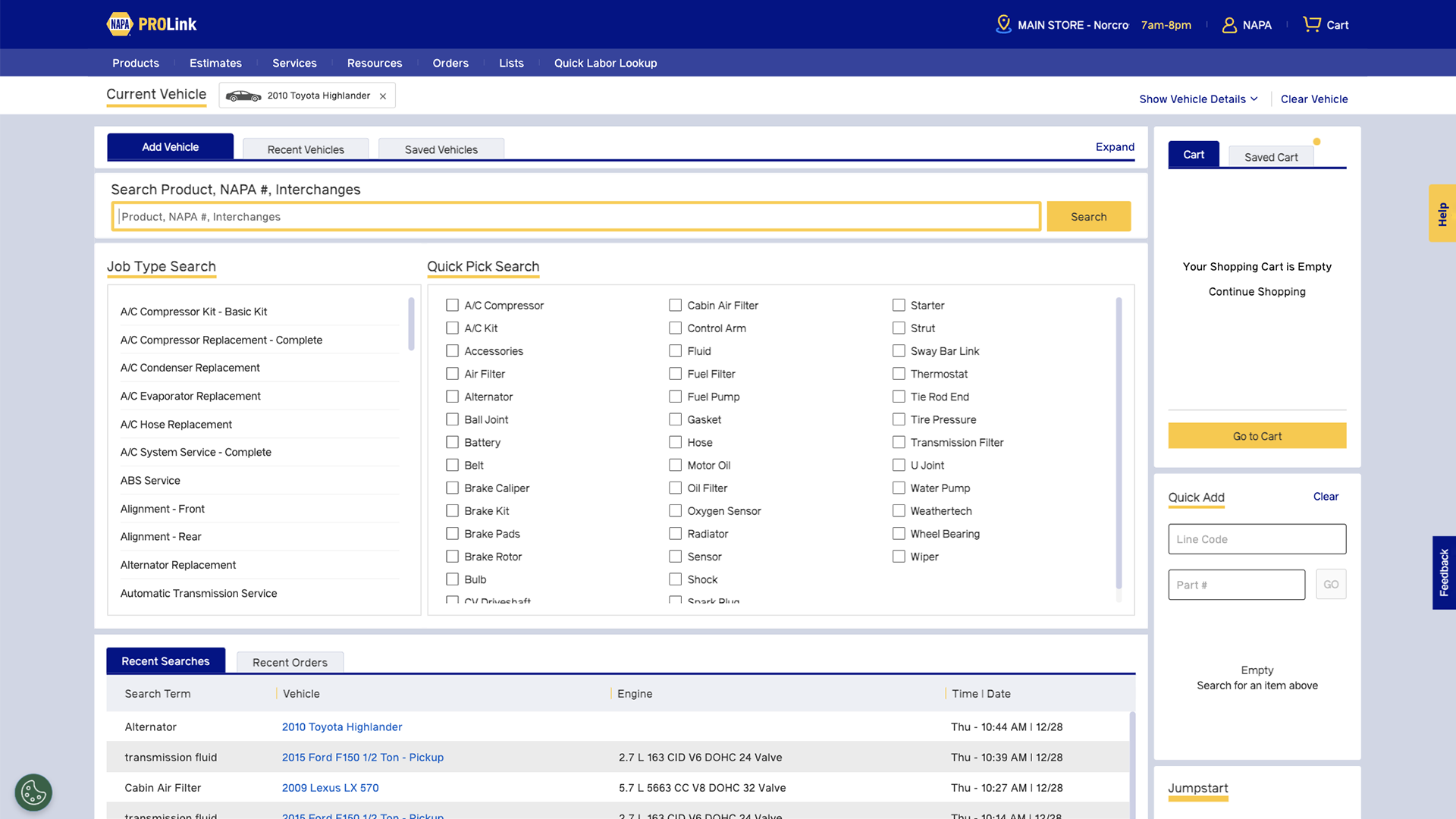Click the store location pin icon
1456x819 pixels.
(1003, 24)
